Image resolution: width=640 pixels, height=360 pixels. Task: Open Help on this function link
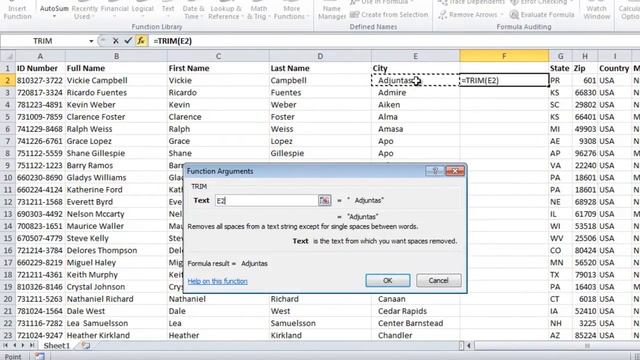(217, 281)
